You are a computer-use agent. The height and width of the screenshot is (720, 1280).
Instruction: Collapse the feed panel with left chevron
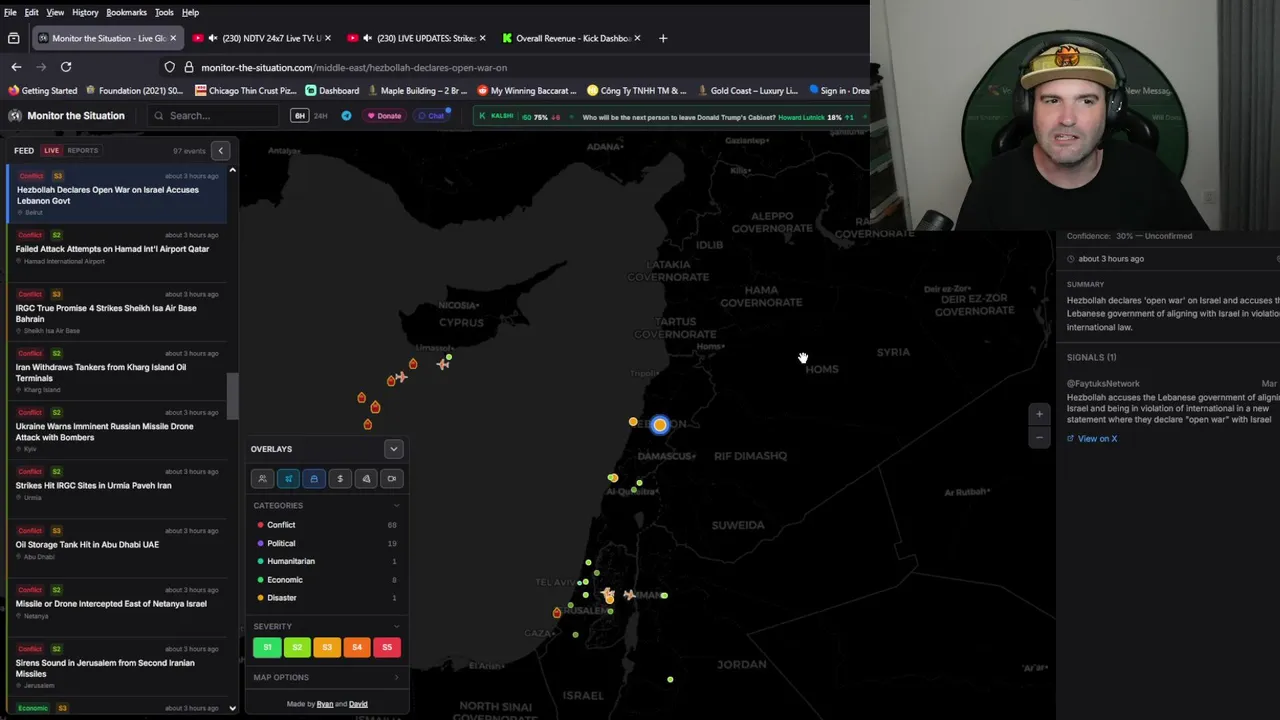(221, 151)
